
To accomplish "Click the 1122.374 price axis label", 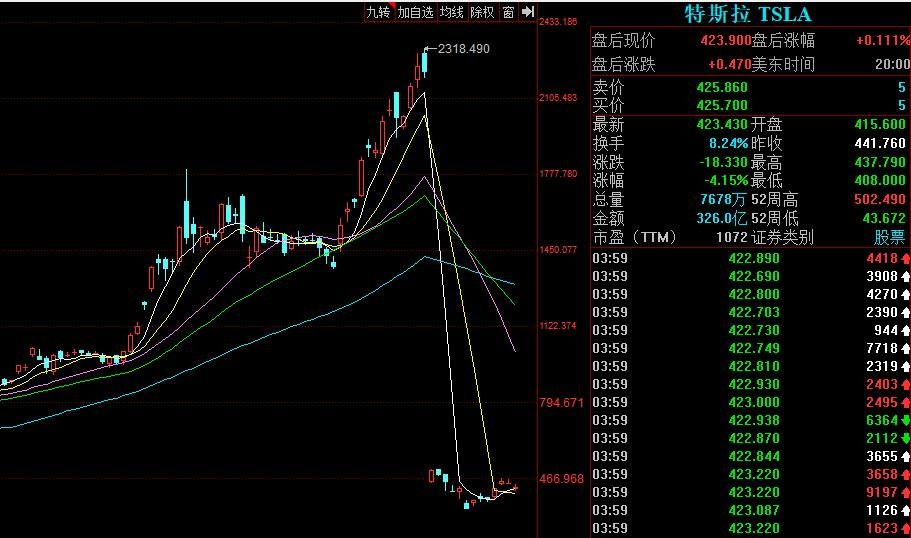I will [x=558, y=325].
